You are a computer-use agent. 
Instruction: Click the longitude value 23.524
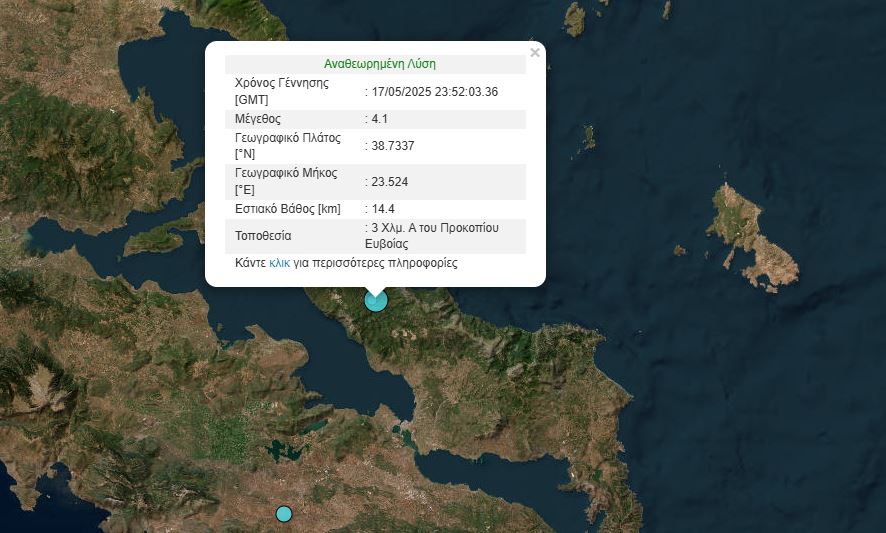[389, 182]
